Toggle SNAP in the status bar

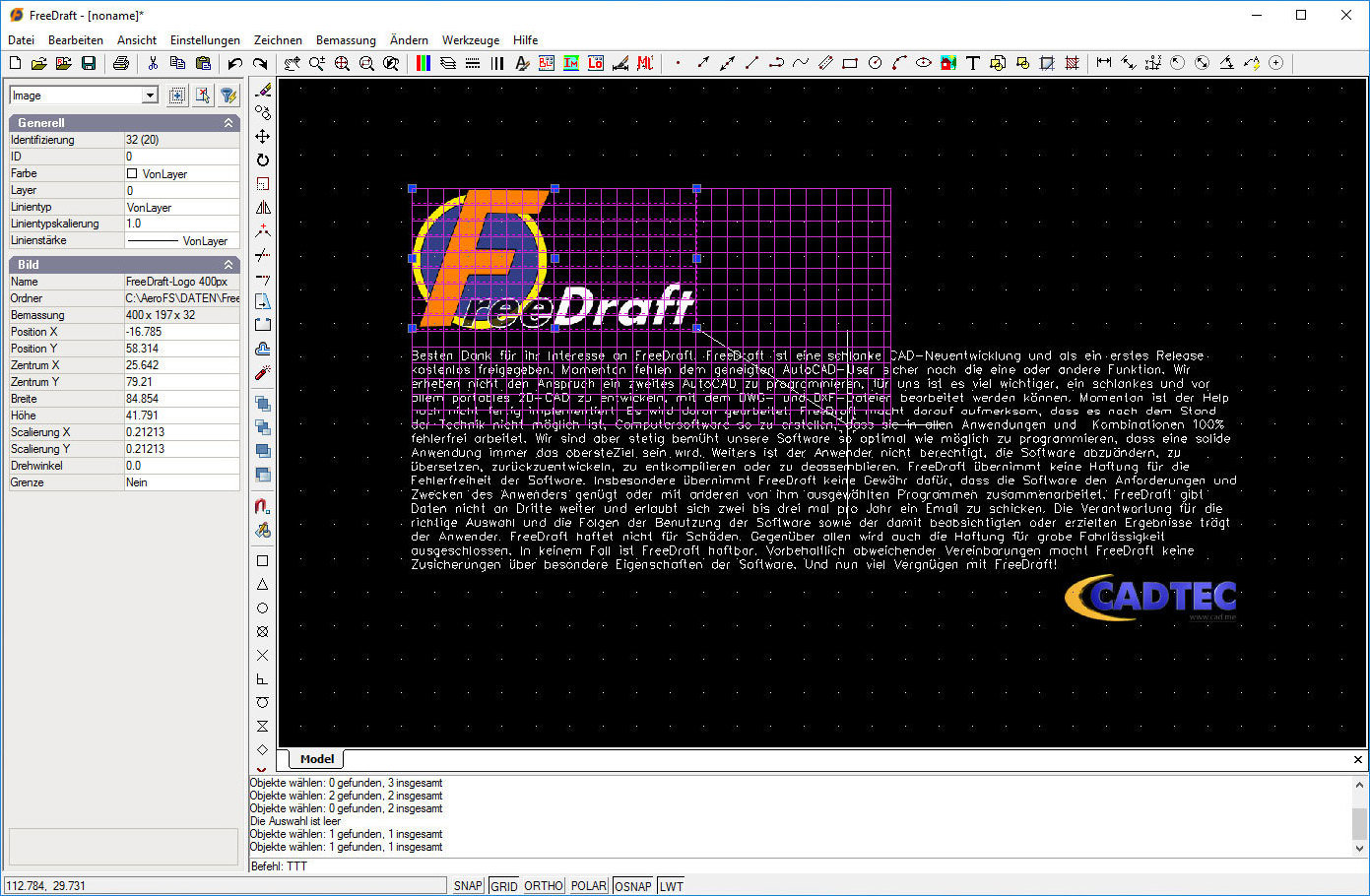click(467, 885)
